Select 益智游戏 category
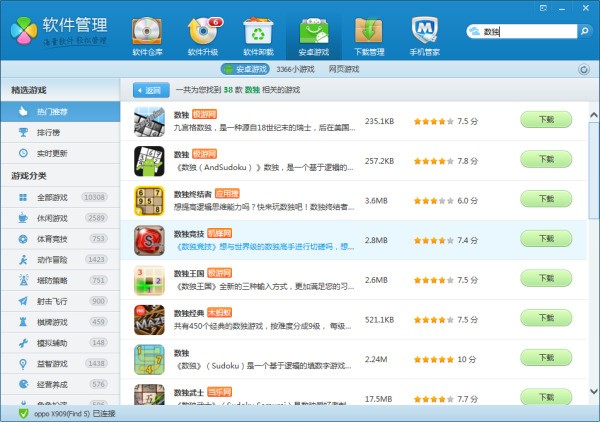This screenshot has width=600, height=422. tap(60, 363)
